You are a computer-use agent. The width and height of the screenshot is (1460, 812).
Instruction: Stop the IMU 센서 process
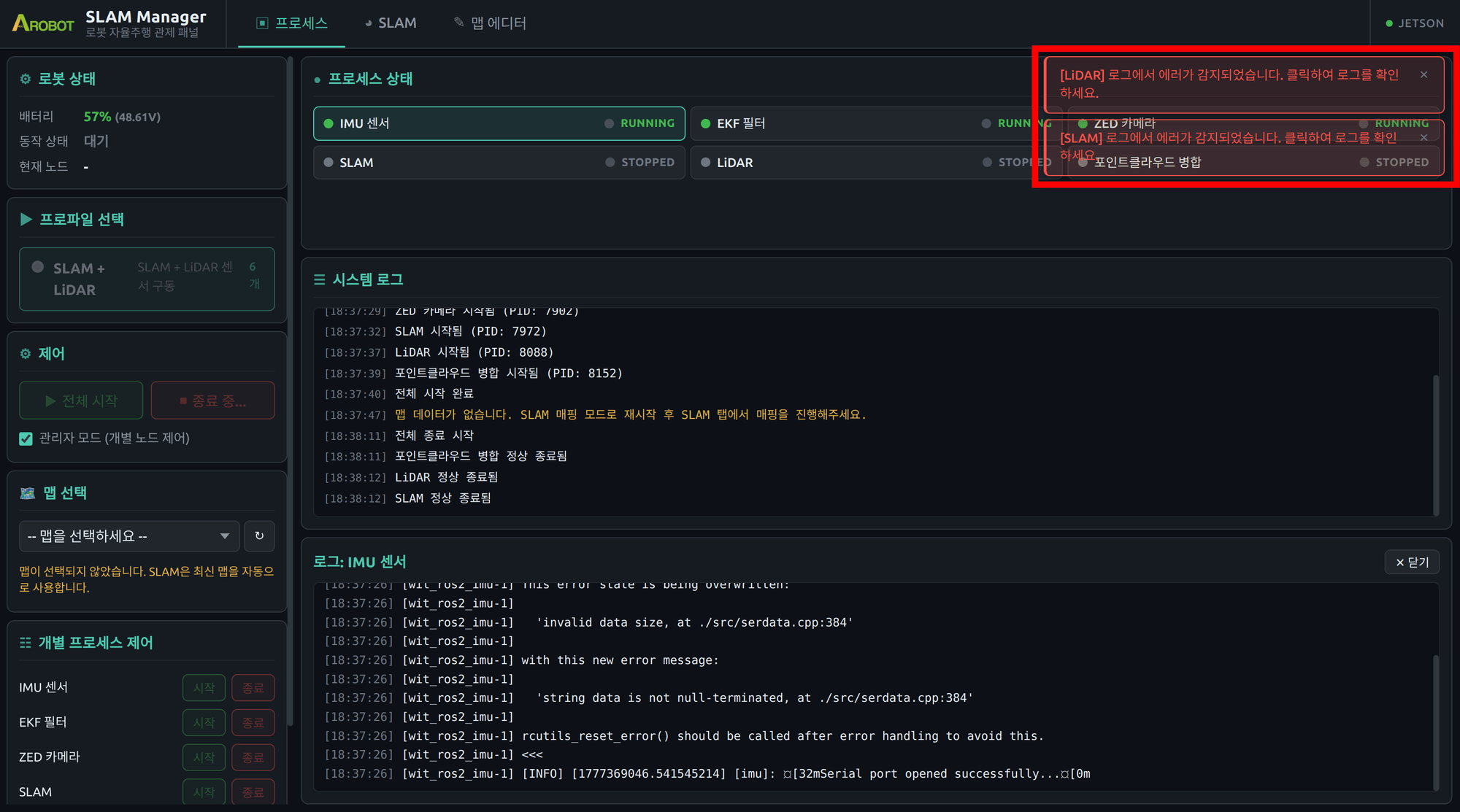click(x=253, y=688)
